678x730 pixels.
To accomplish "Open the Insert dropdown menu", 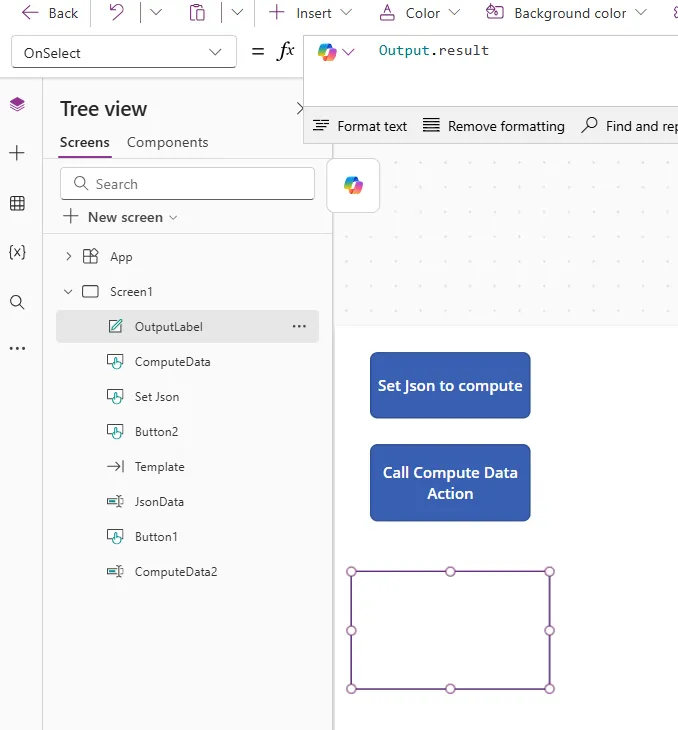I will click(312, 13).
